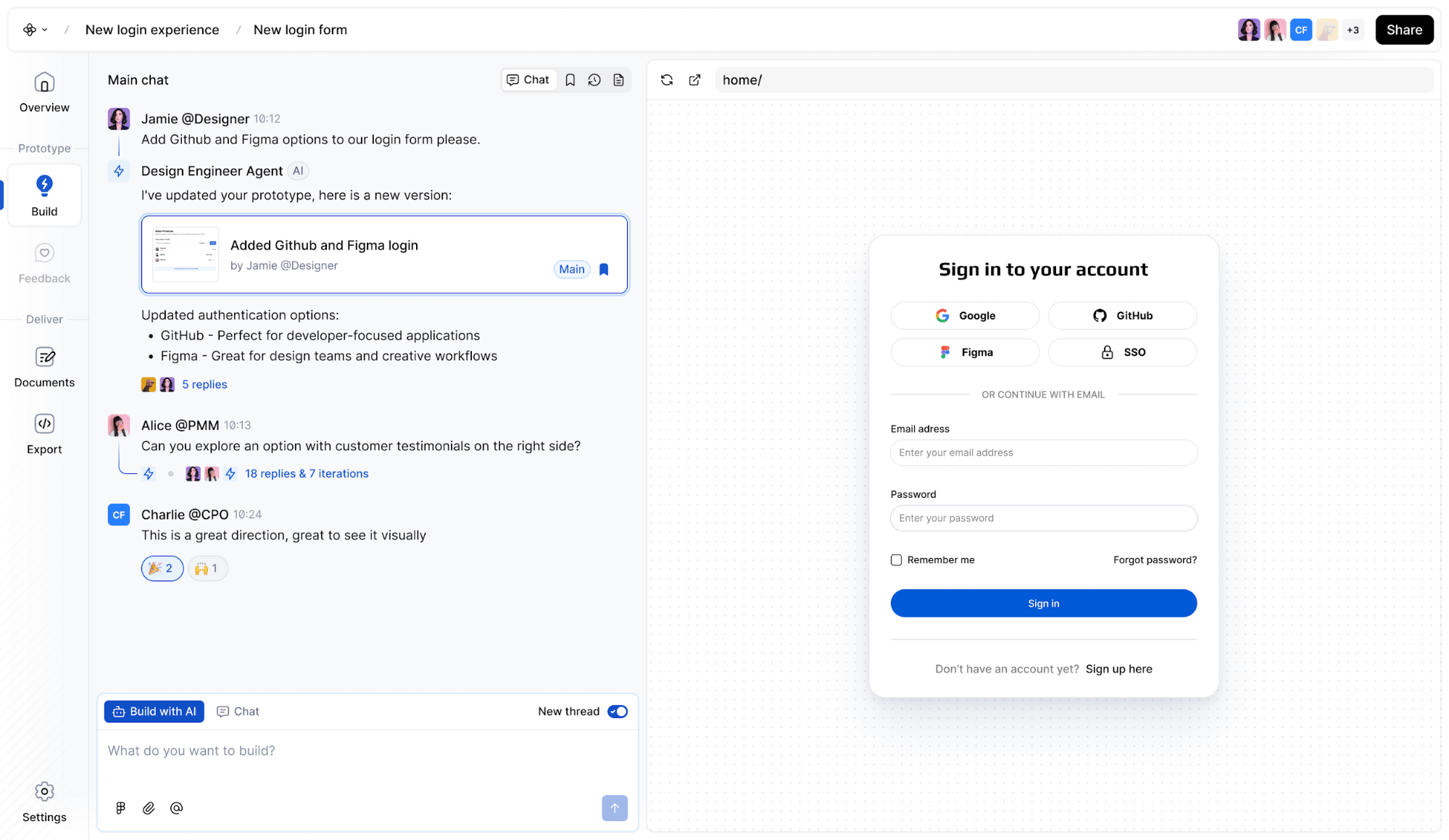Switch to Build with AI mode
This screenshot has width=1449, height=840.
(x=154, y=711)
